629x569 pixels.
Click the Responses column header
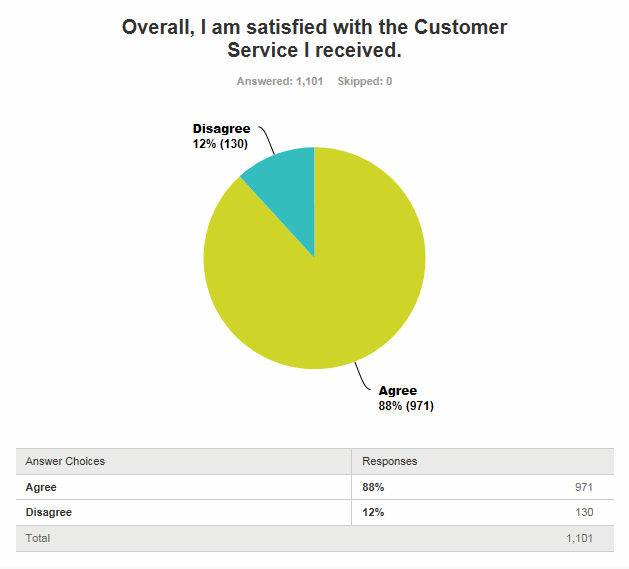tap(390, 461)
